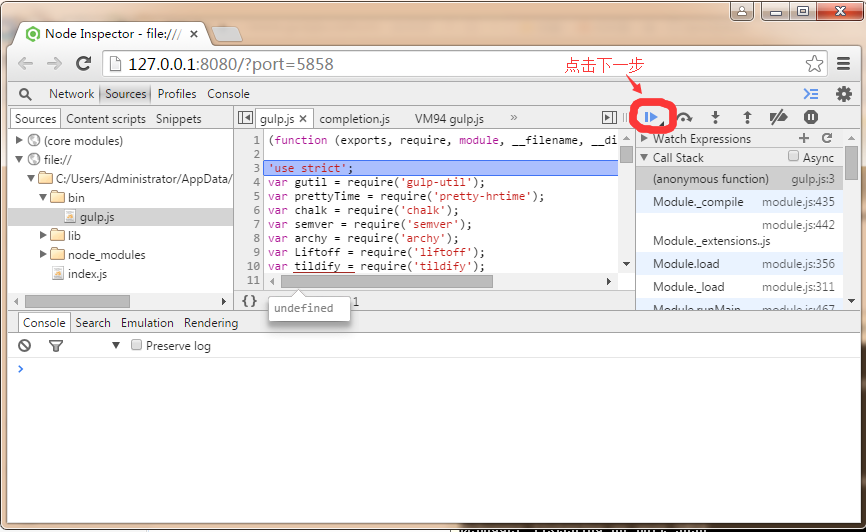Toggle pause on exceptions

click(x=811, y=117)
